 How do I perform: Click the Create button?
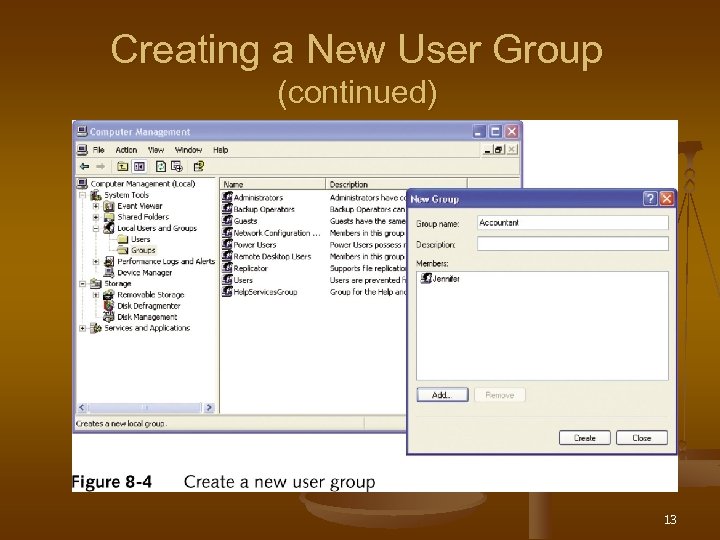pyautogui.click(x=585, y=438)
